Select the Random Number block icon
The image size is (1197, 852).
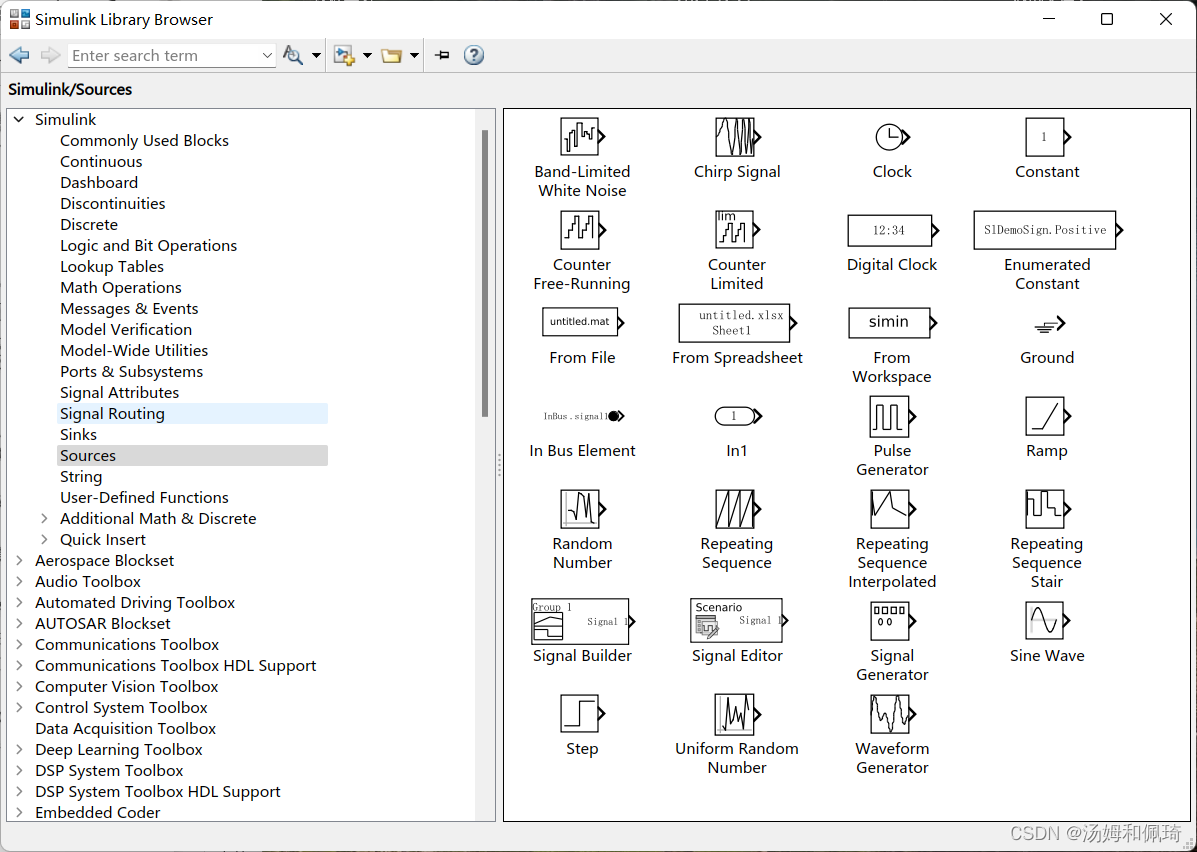pyautogui.click(x=582, y=509)
